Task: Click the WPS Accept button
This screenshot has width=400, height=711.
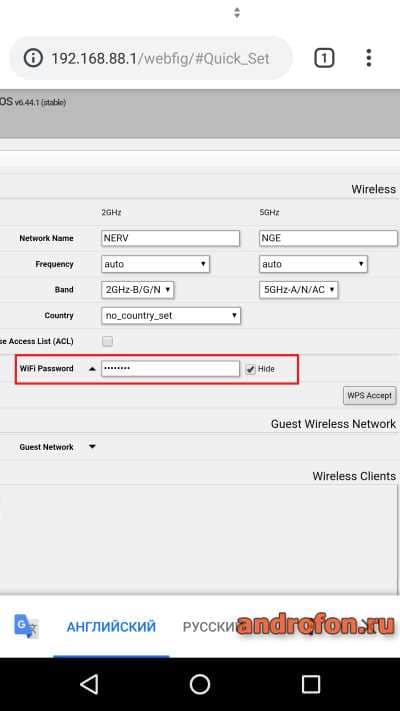Action: (x=370, y=395)
